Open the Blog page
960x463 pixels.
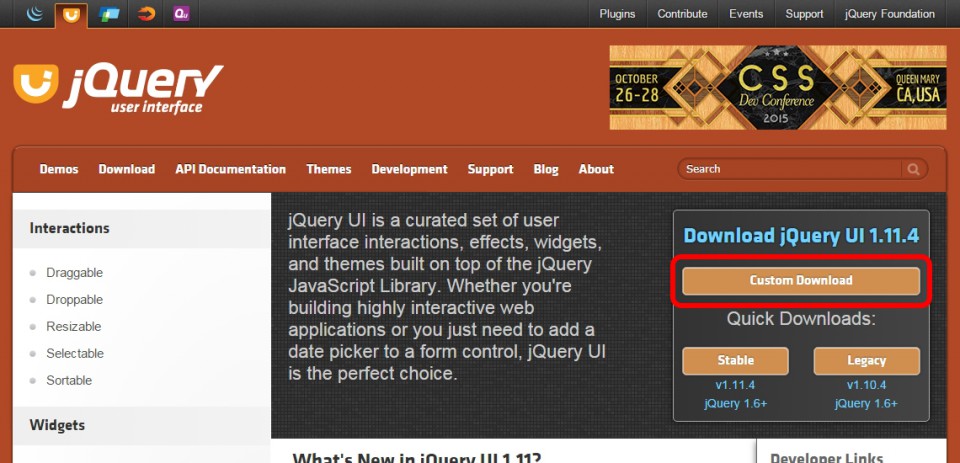coord(546,169)
